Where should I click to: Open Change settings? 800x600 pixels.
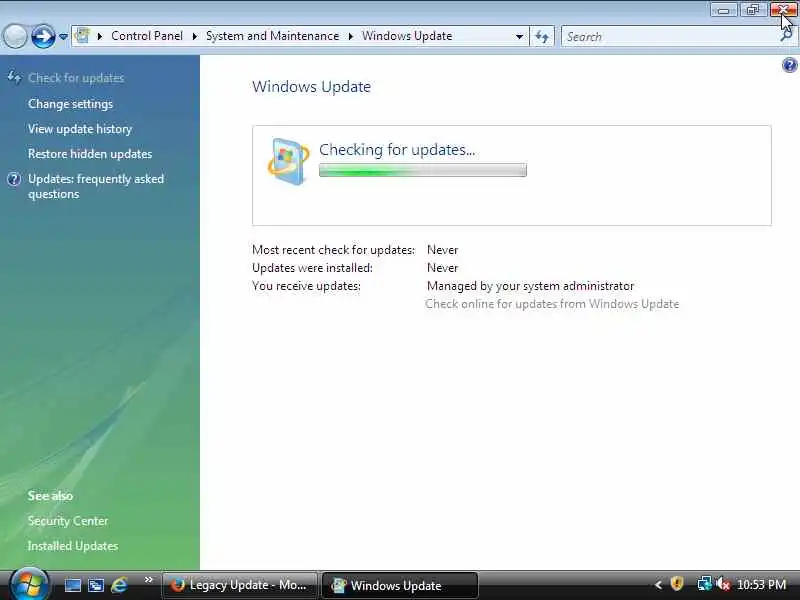(70, 104)
